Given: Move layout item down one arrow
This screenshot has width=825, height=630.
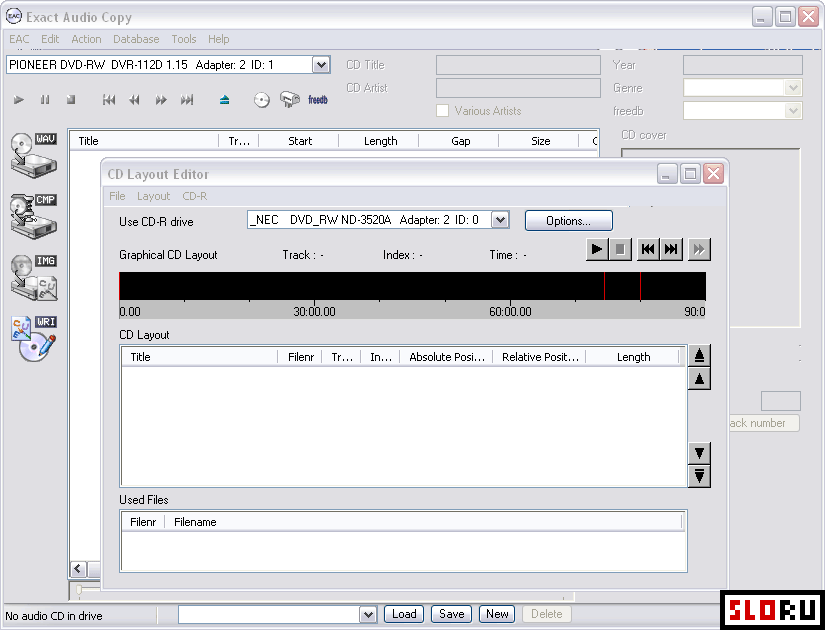Looking at the screenshot, I should click(x=699, y=453).
